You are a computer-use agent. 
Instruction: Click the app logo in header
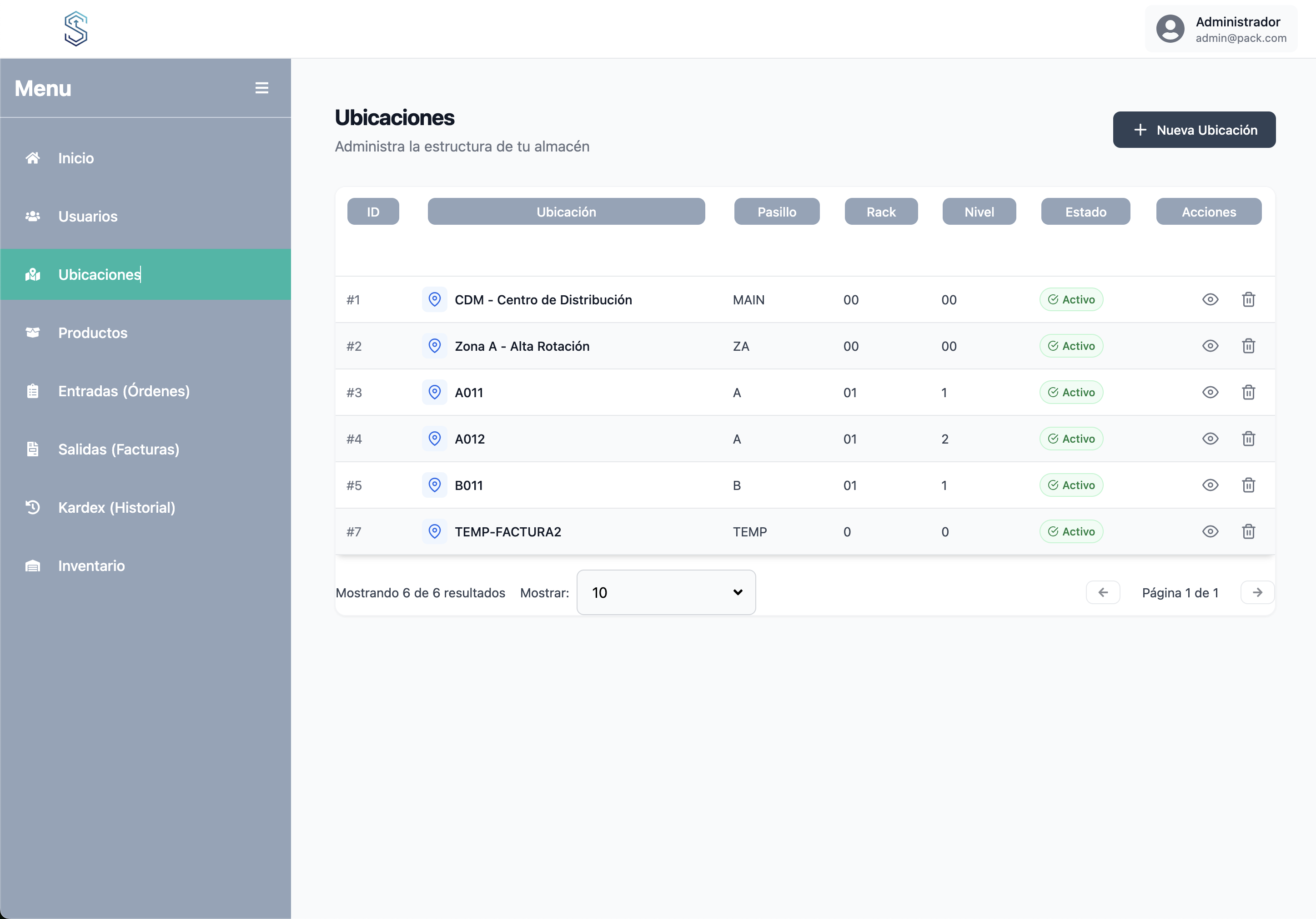[75, 29]
